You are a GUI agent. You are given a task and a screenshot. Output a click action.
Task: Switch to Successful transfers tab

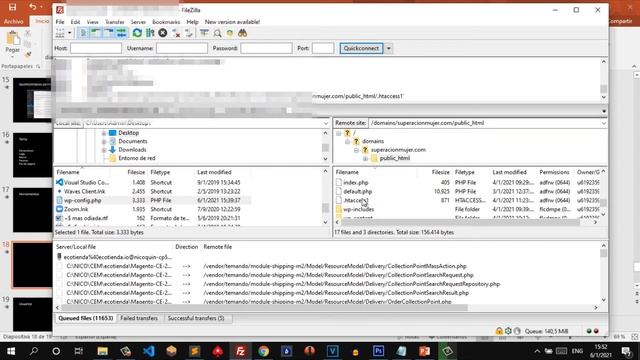click(196, 318)
